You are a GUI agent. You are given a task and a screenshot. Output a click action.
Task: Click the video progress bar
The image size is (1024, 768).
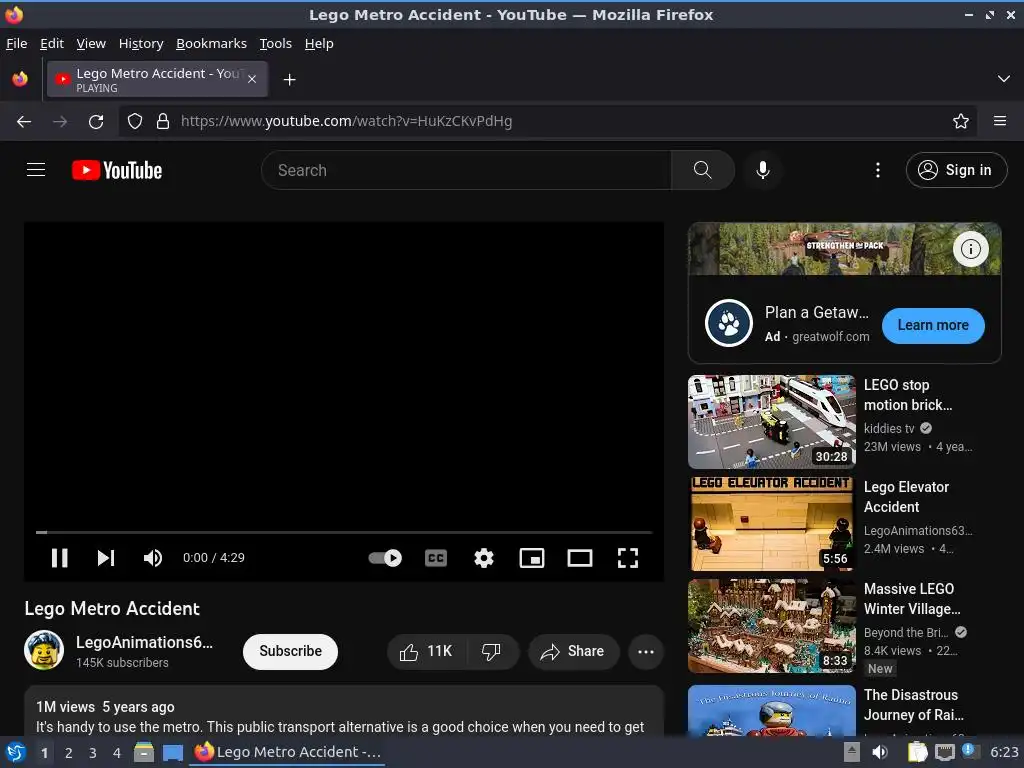point(344,532)
